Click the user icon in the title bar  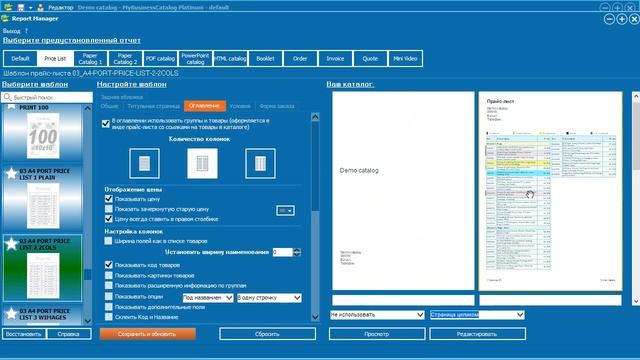click(x=40, y=7)
